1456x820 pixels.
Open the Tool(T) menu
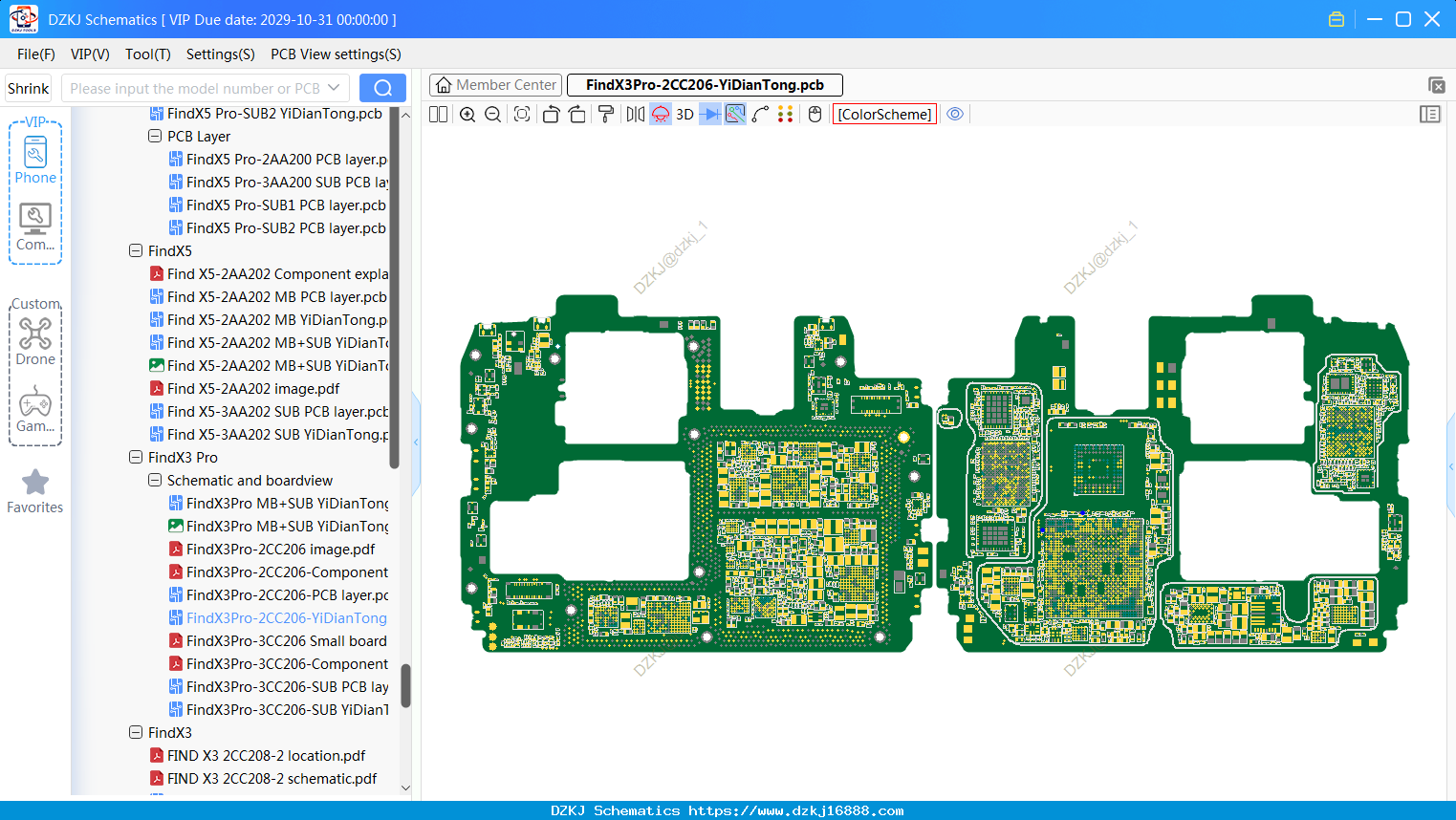tap(148, 54)
